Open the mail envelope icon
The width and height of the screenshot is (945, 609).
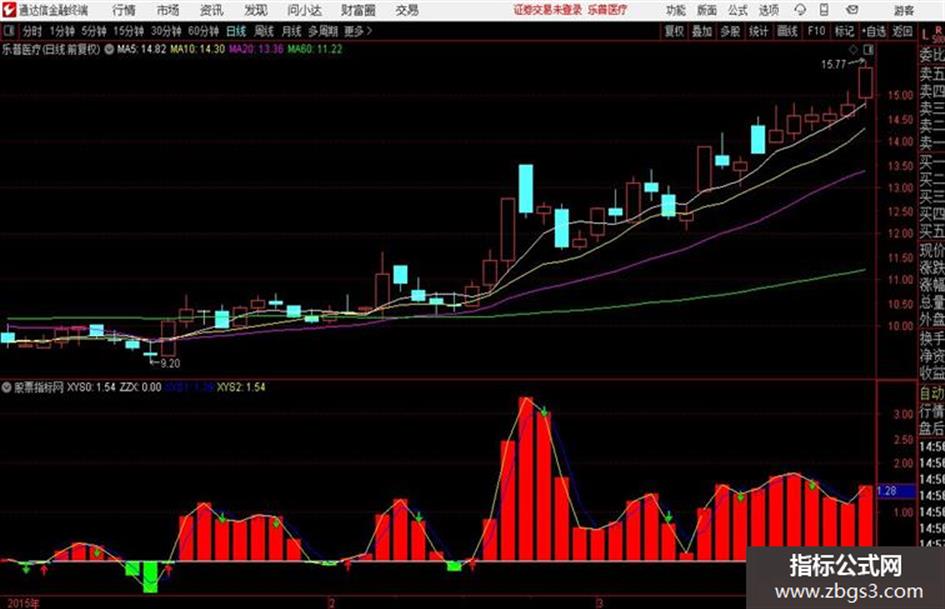pyautogui.click(x=852, y=10)
